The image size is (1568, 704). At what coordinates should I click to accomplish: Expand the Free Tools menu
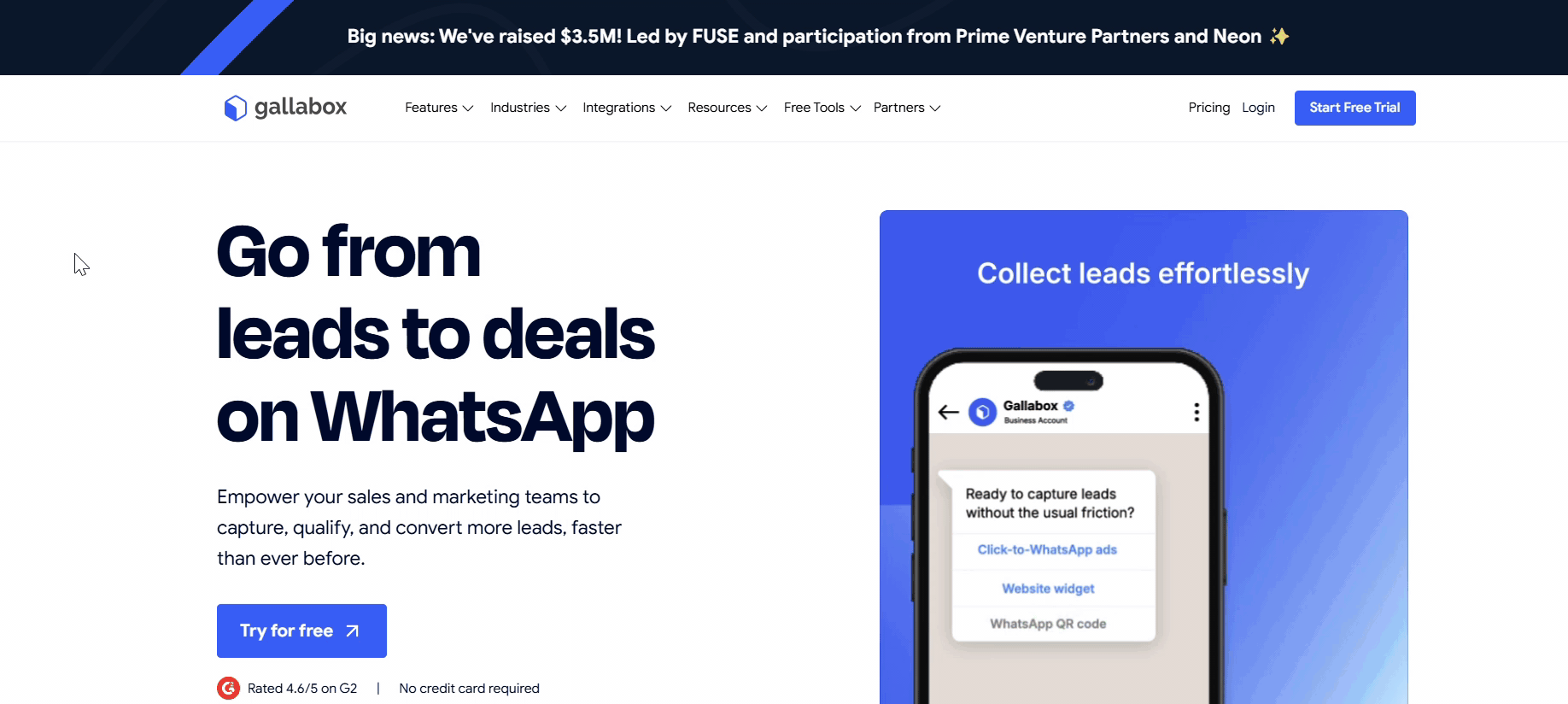pyautogui.click(x=821, y=108)
